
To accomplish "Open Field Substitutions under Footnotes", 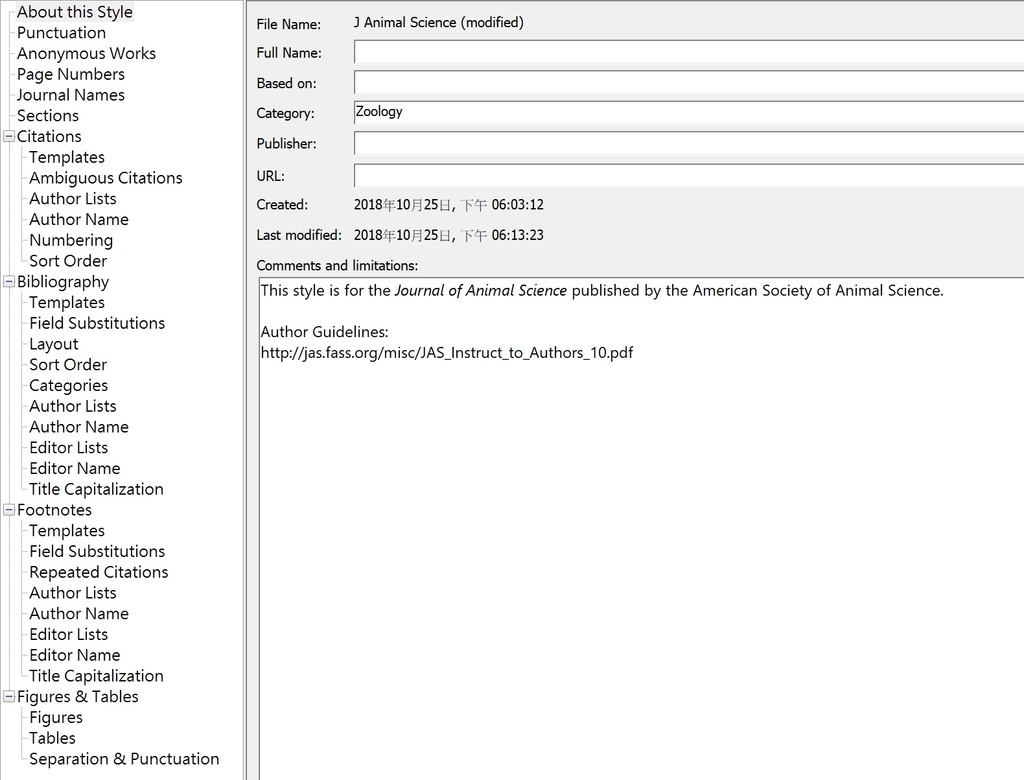I will tap(97, 551).
